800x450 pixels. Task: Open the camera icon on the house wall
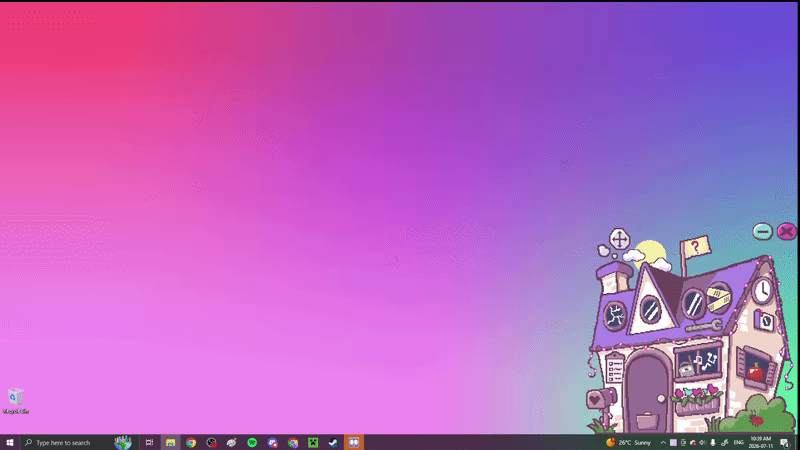[764, 320]
